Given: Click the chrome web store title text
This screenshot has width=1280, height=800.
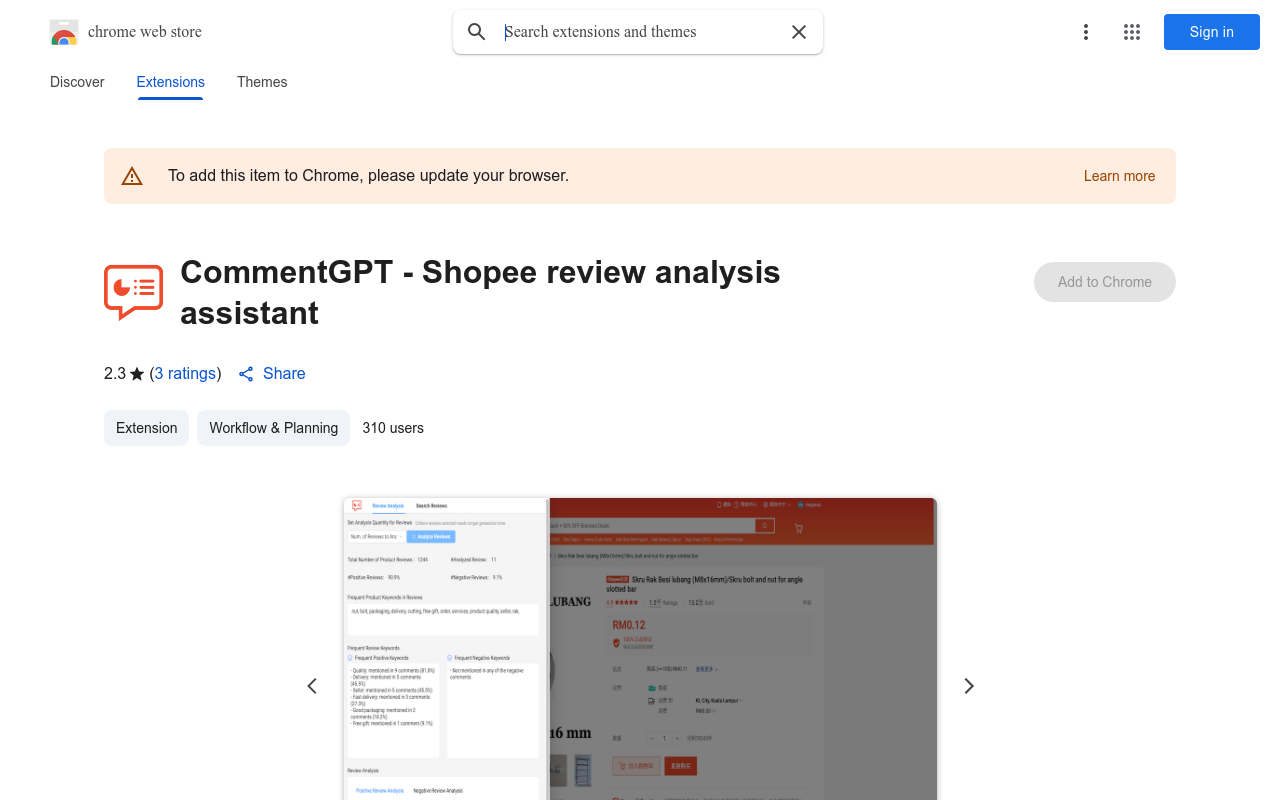Looking at the screenshot, I should (x=145, y=32).
